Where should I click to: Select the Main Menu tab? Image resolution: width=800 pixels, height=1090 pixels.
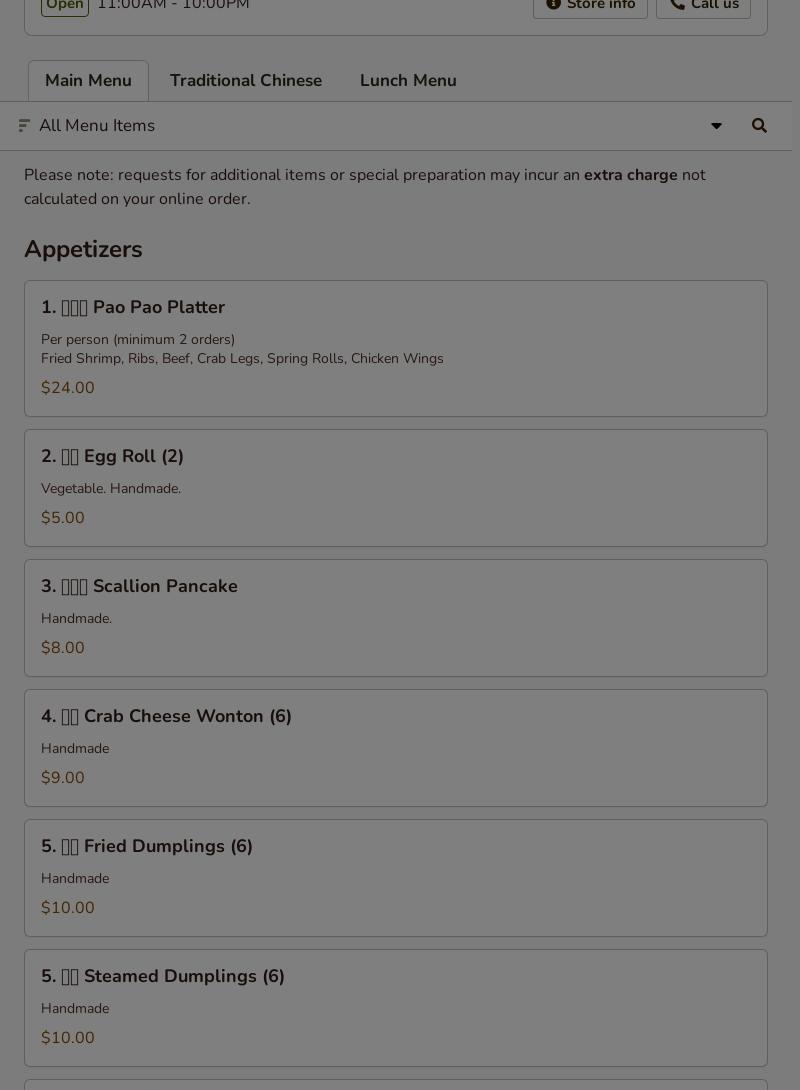88,81
